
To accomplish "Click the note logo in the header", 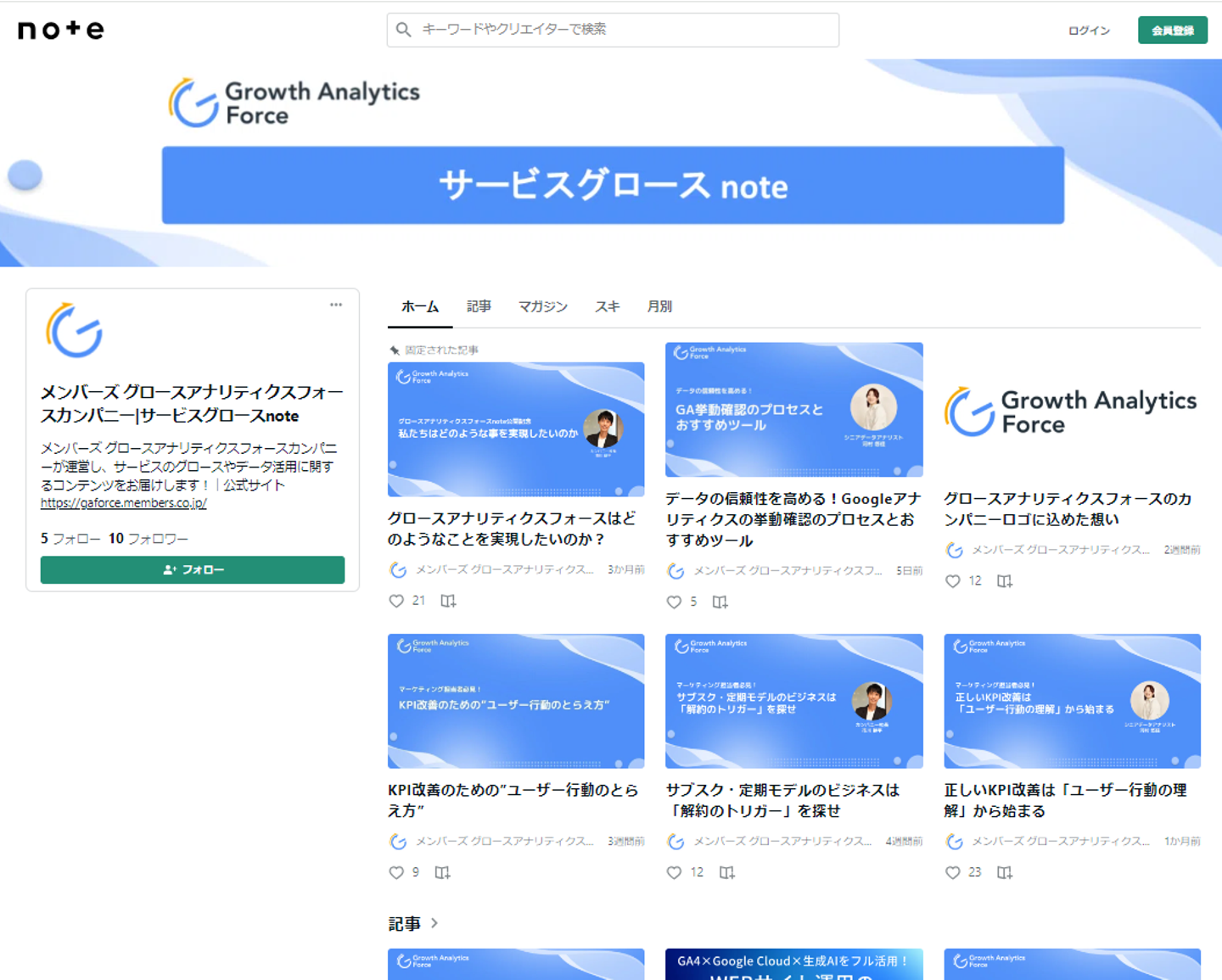I will coord(61,30).
